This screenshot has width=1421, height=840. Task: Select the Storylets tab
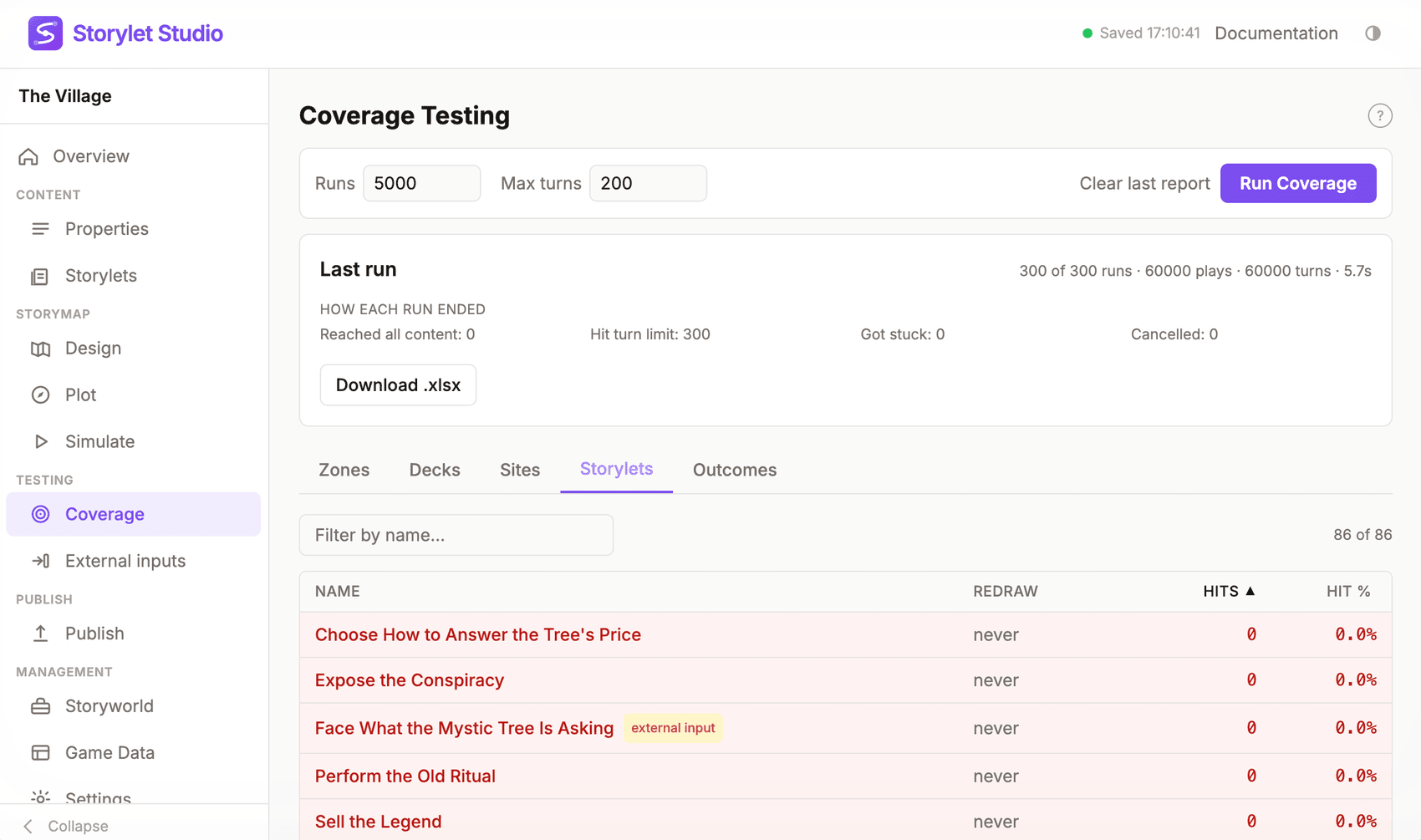pos(616,470)
